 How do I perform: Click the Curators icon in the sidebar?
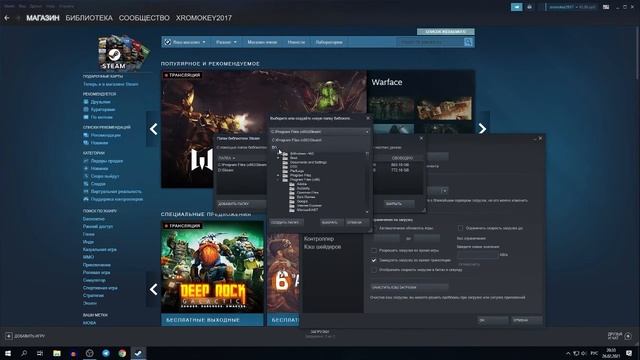[86, 109]
